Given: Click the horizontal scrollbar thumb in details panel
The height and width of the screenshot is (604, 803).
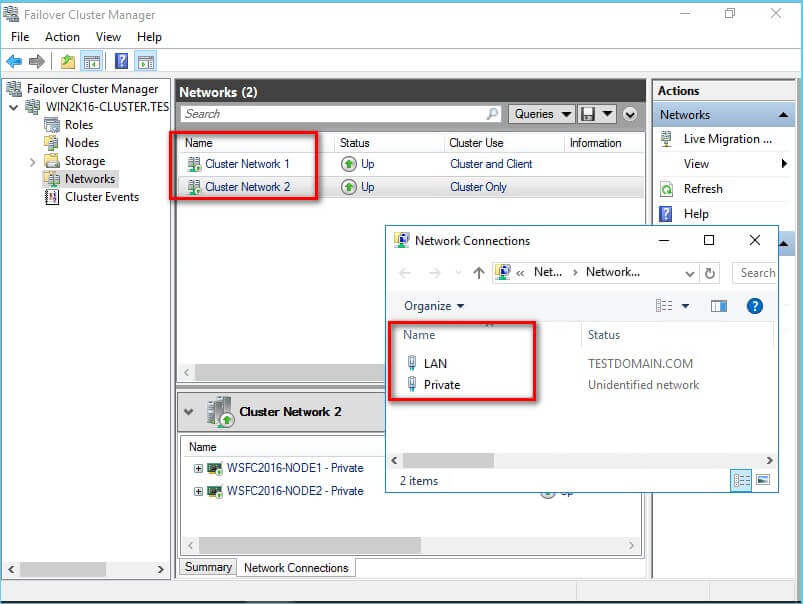Looking at the screenshot, I should click(310, 545).
